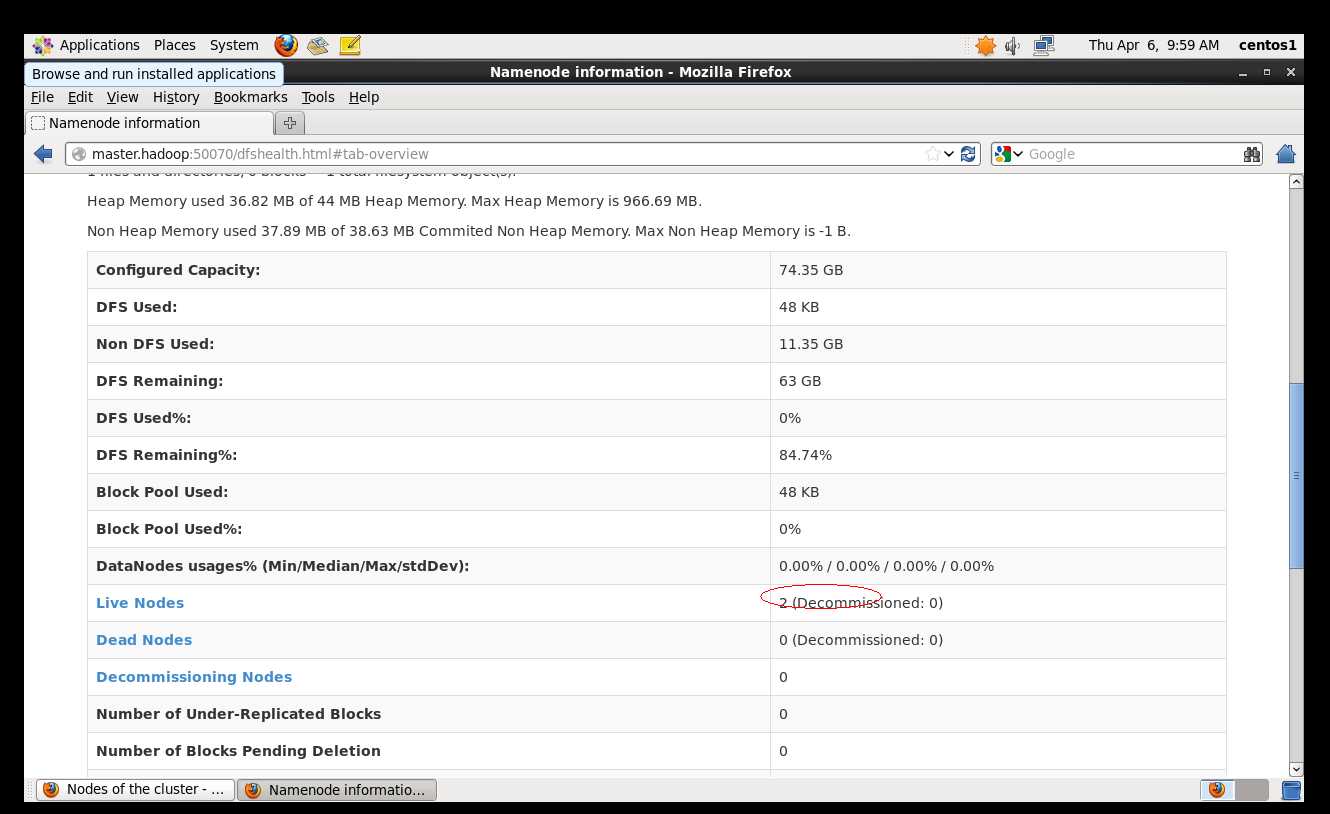Open the File menu in Firefox
Viewport: 1330px width, 814px height.
pos(42,97)
